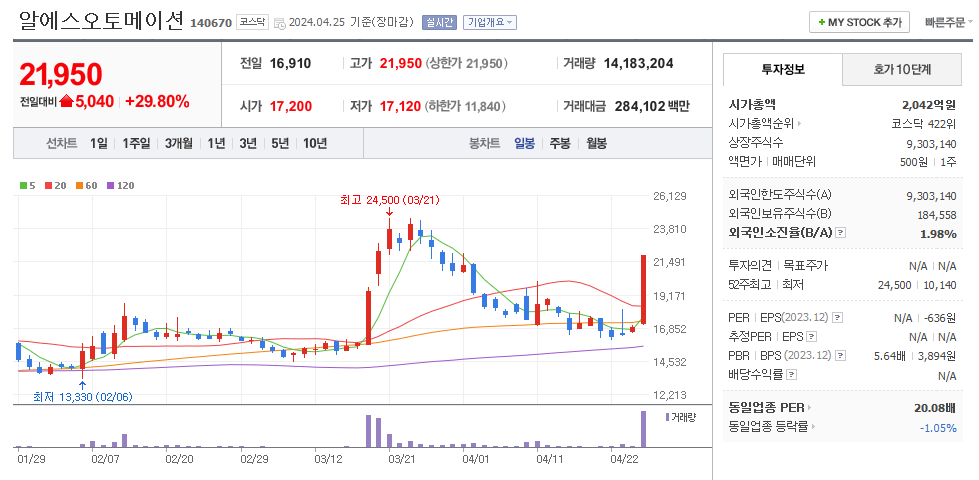The width and height of the screenshot is (979, 480).
Task: Click the tallest volume bar near 04/22
Action: [643, 429]
